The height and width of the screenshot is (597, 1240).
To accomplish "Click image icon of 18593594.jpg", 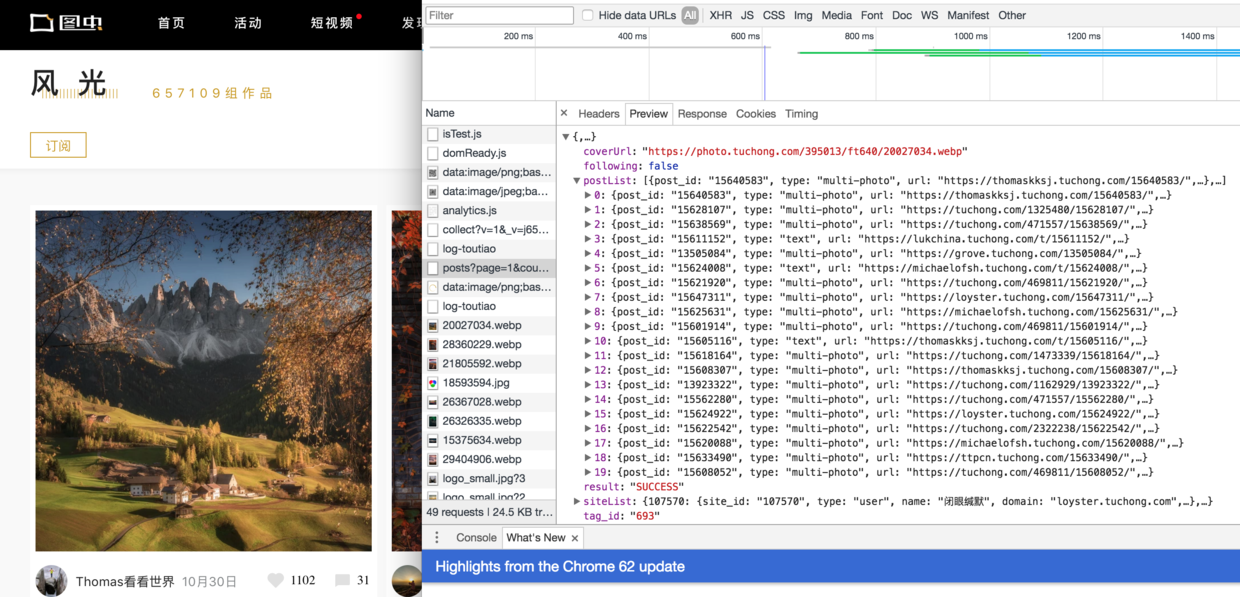I will pos(433,383).
